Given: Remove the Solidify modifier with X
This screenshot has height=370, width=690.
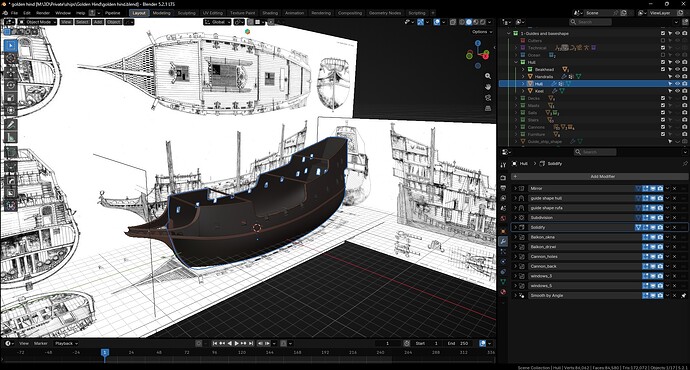Looking at the screenshot, I should (x=674, y=227).
